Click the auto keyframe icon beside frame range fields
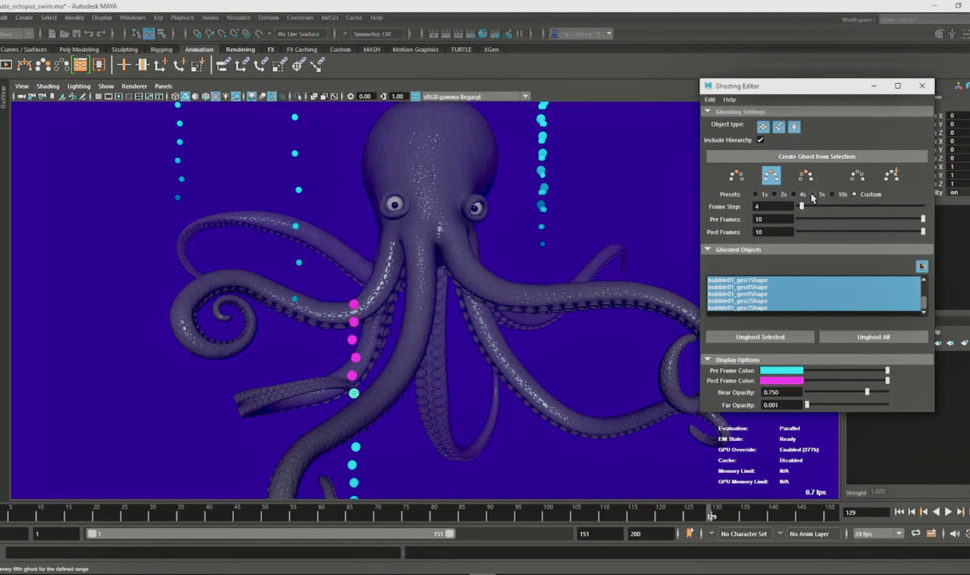Viewport: 970px width, 575px height. [689, 534]
